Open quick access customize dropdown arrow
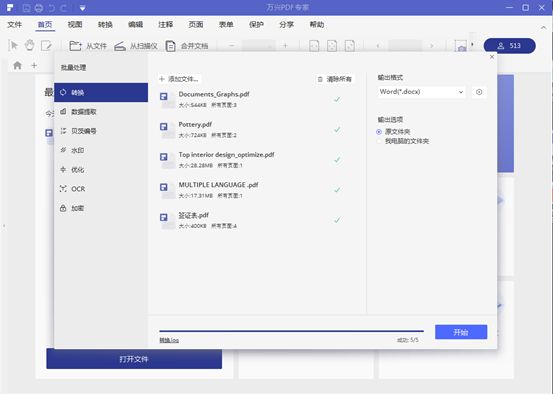 coord(82,8)
